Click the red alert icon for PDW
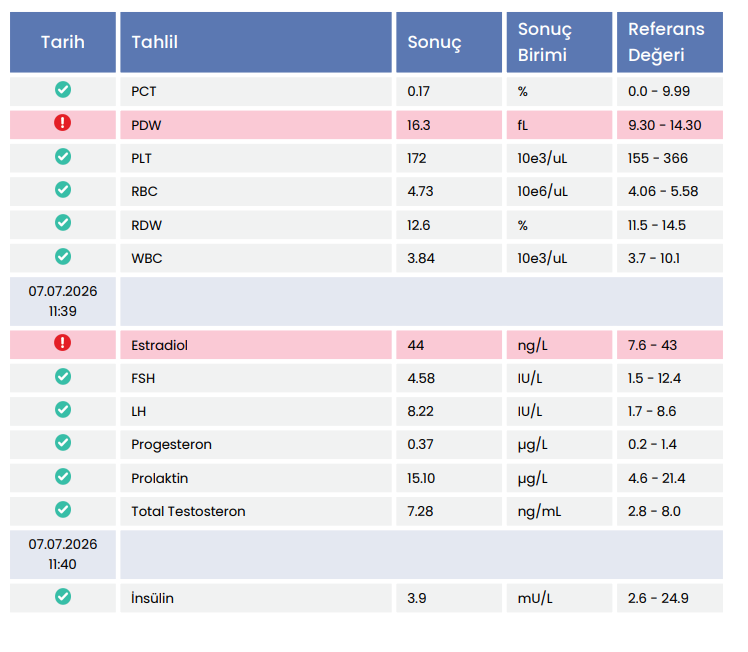Screen dimensions: 748x652 [62, 123]
